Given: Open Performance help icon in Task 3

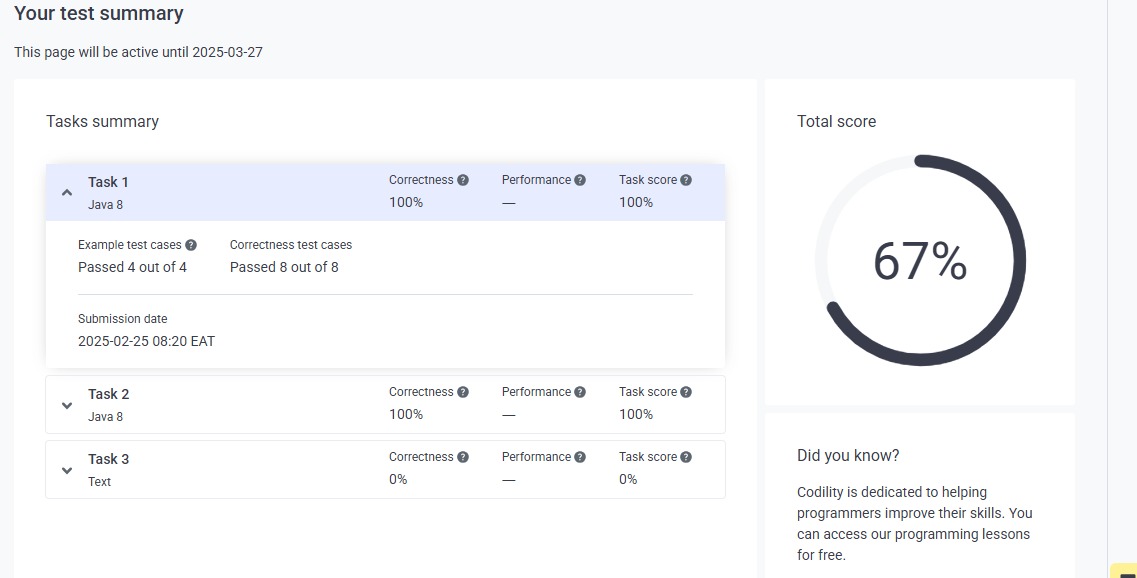Looking at the screenshot, I should coord(580,457).
